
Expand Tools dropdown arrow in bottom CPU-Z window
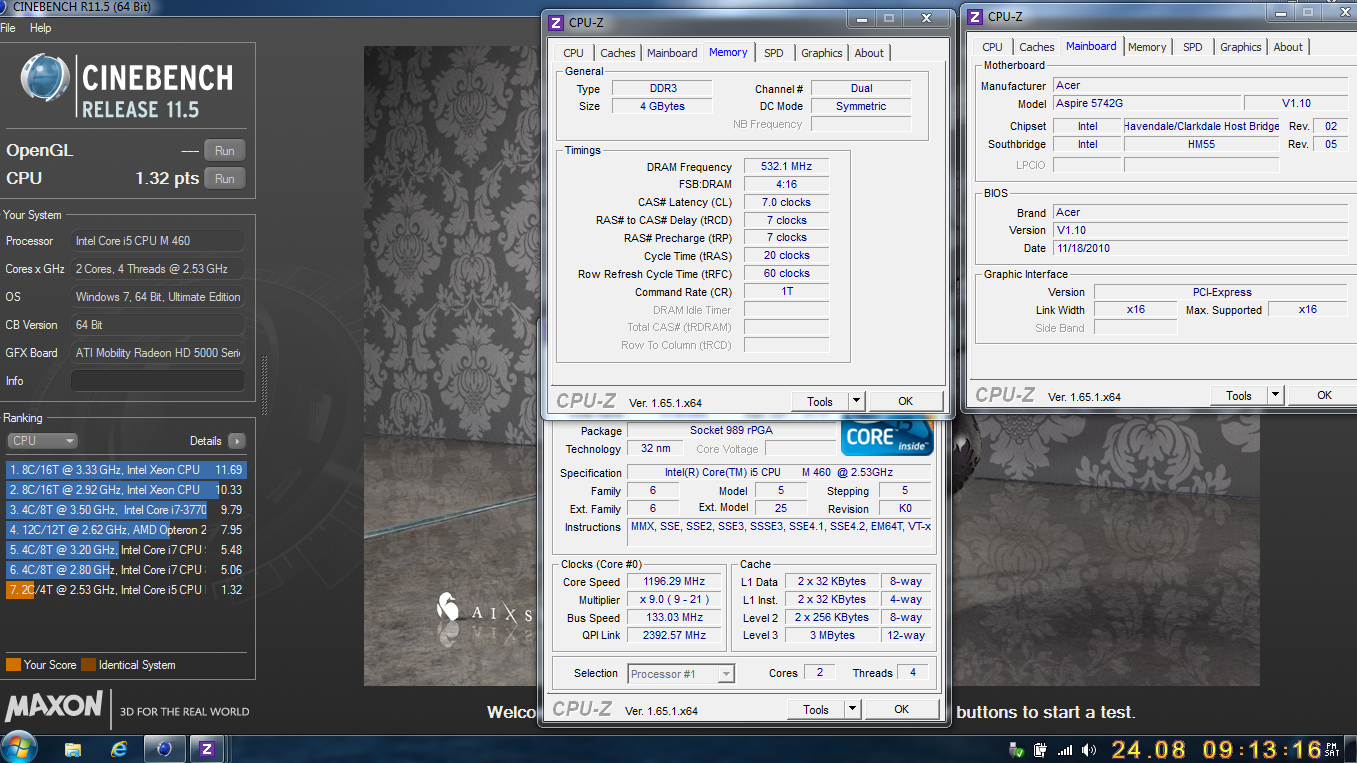click(x=852, y=710)
